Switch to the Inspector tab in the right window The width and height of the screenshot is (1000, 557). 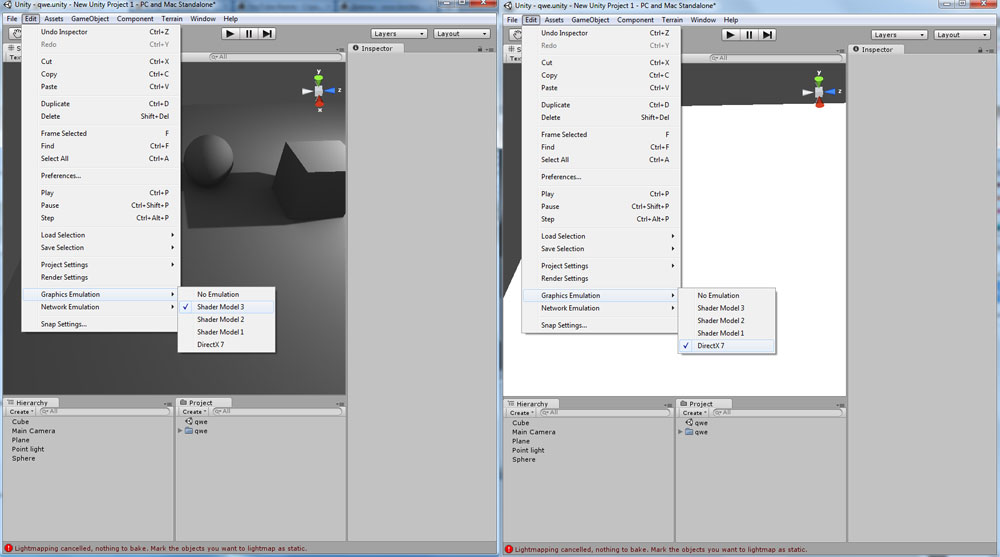pyautogui.click(x=876, y=49)
